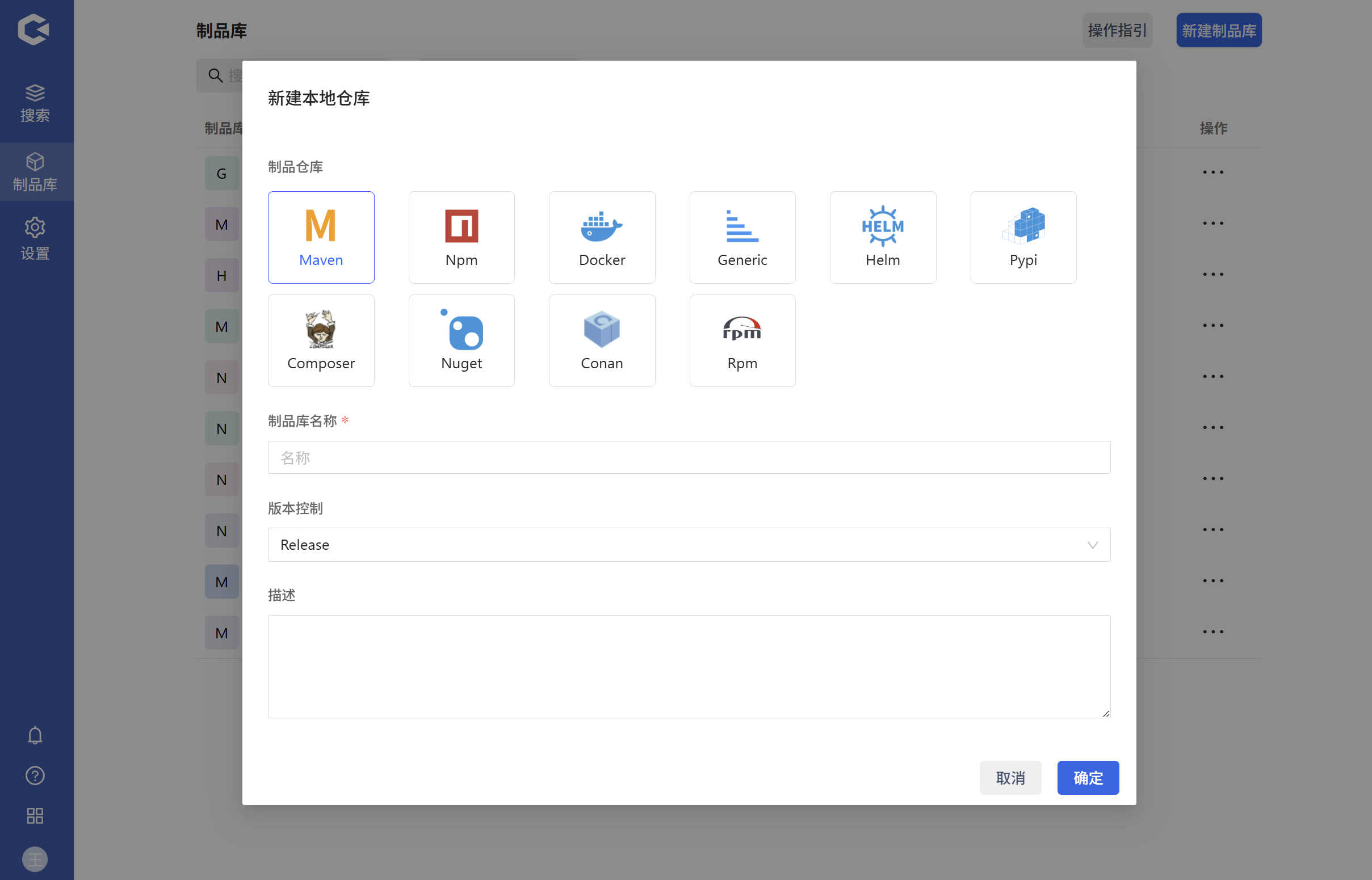Choose the Generic repository type
The width and height of the screenshot is (1372, 880).
pos(742,237)
